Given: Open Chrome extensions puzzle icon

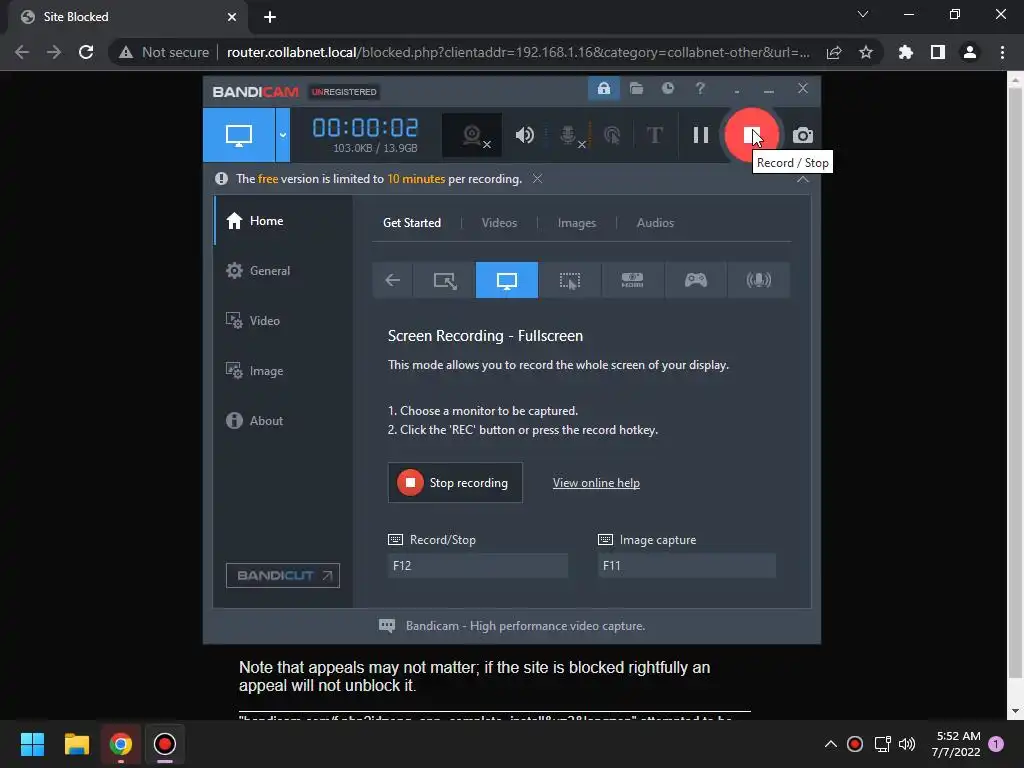Looking at the screenshot, I should [x=906, y=52].
